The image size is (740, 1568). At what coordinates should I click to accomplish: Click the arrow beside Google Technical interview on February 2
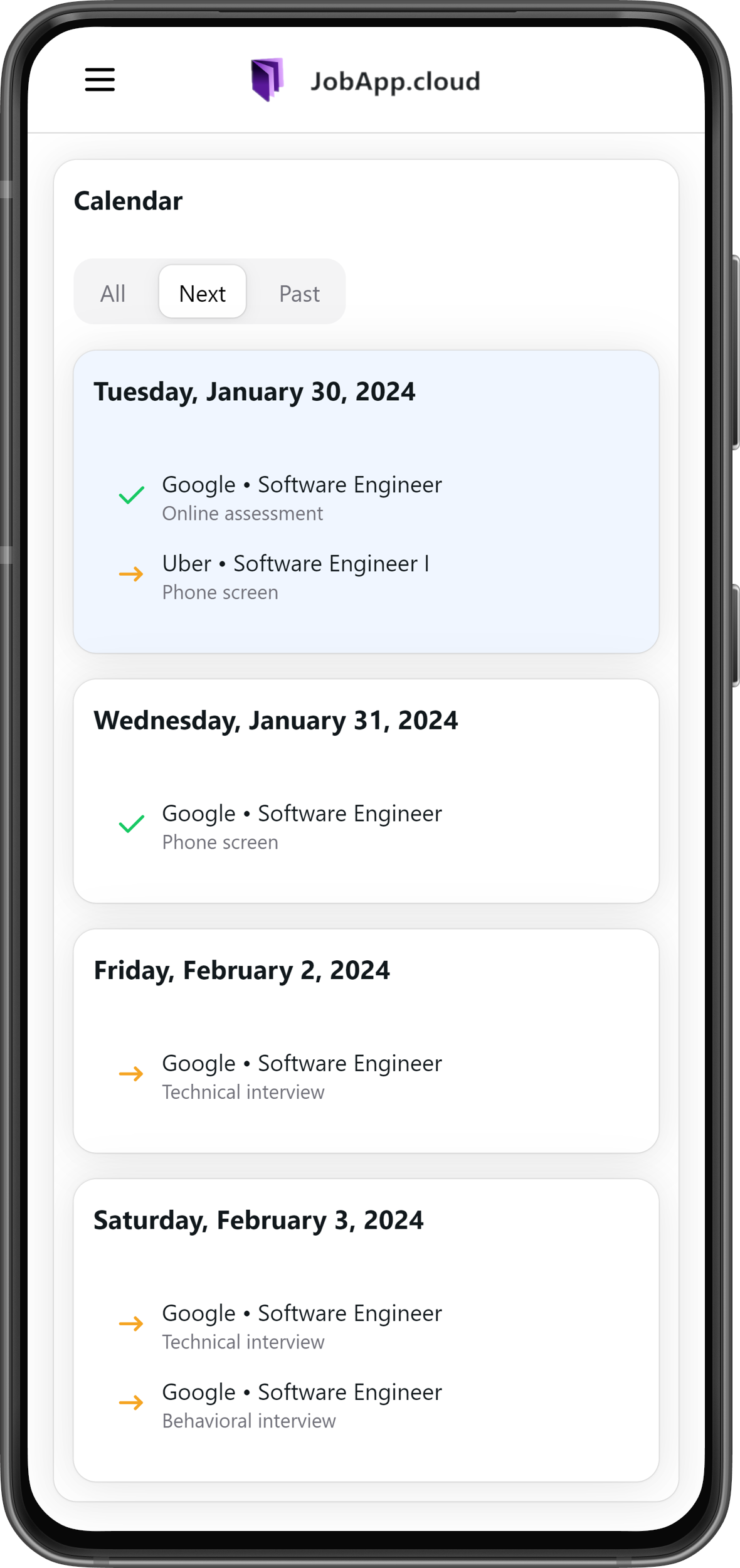click(132, 1074)
